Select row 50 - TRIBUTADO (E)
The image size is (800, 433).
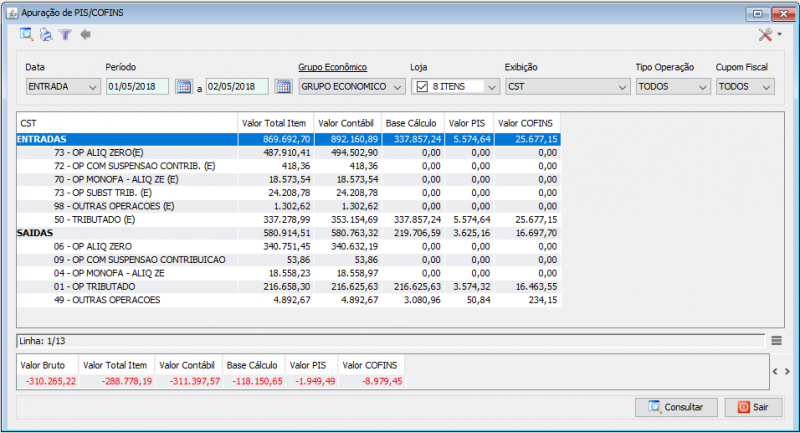[289, 219]
